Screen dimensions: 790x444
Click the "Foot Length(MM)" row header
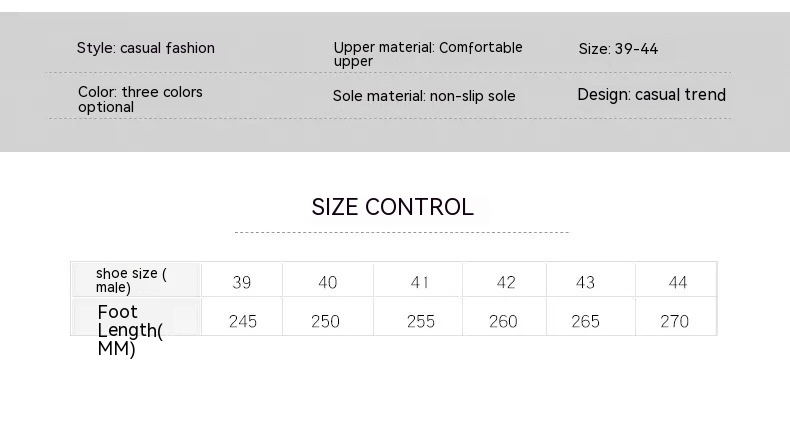130,330
